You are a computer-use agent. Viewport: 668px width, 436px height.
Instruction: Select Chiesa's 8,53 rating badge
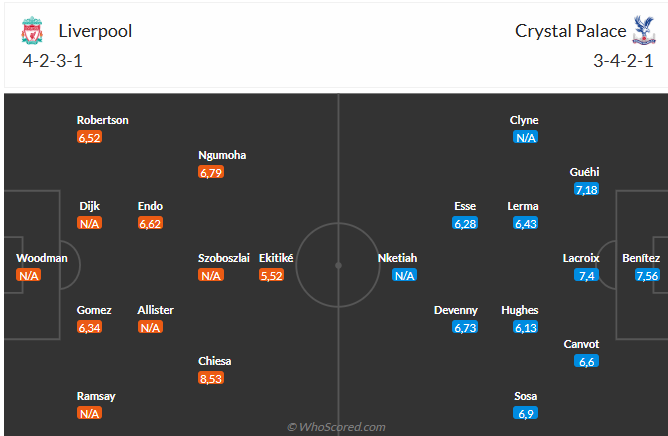pos(210,378)
